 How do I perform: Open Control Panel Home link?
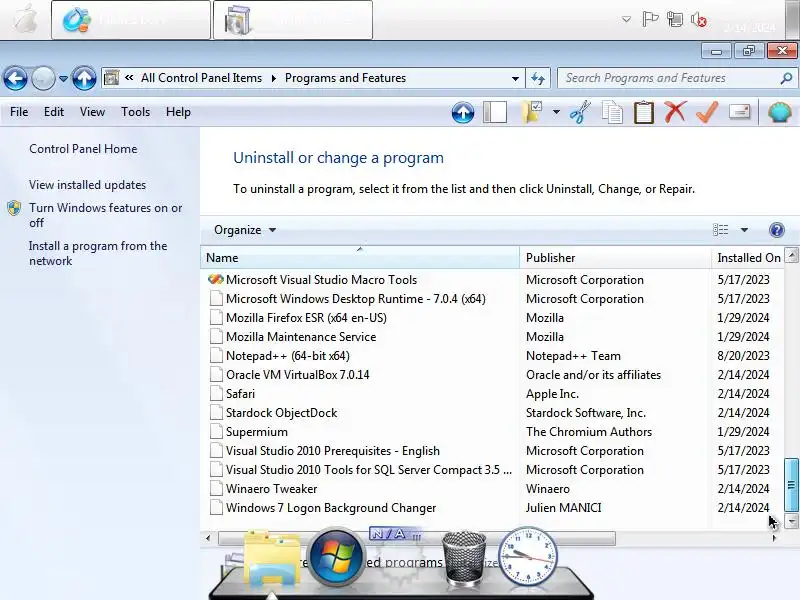coord(83,149)
